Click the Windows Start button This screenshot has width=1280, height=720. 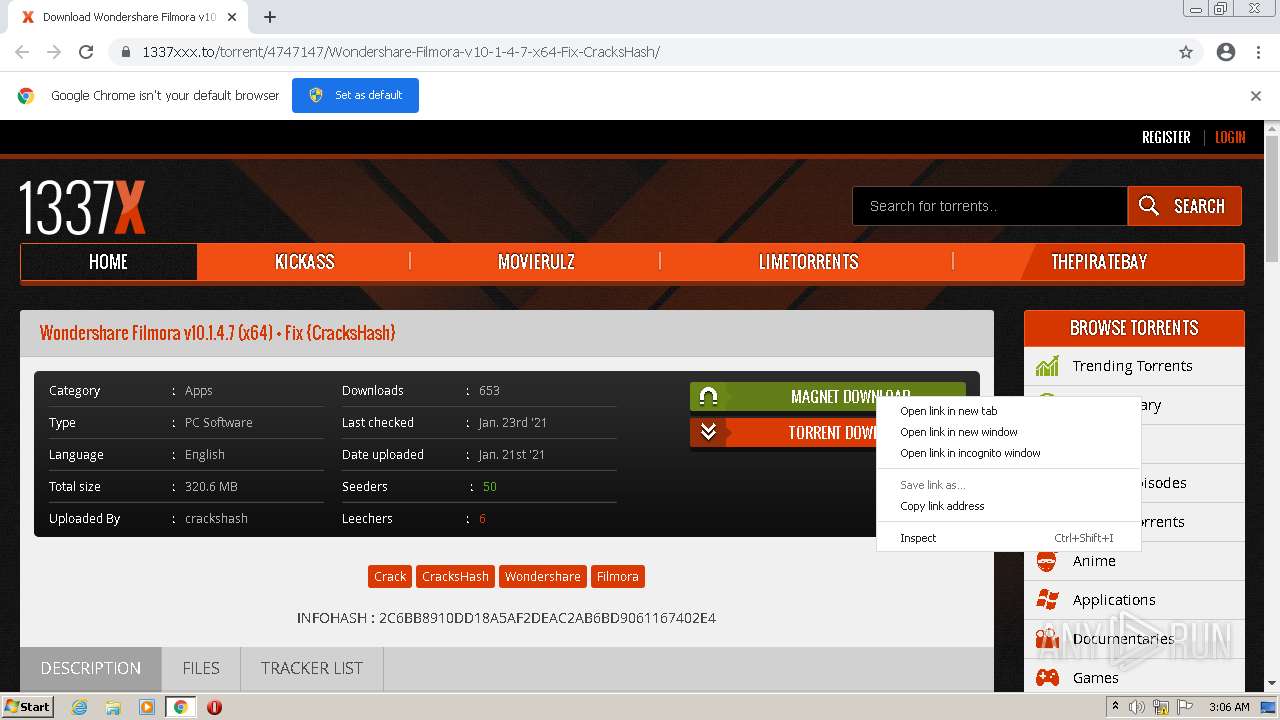pyautogui.click(x=27, y=707)
